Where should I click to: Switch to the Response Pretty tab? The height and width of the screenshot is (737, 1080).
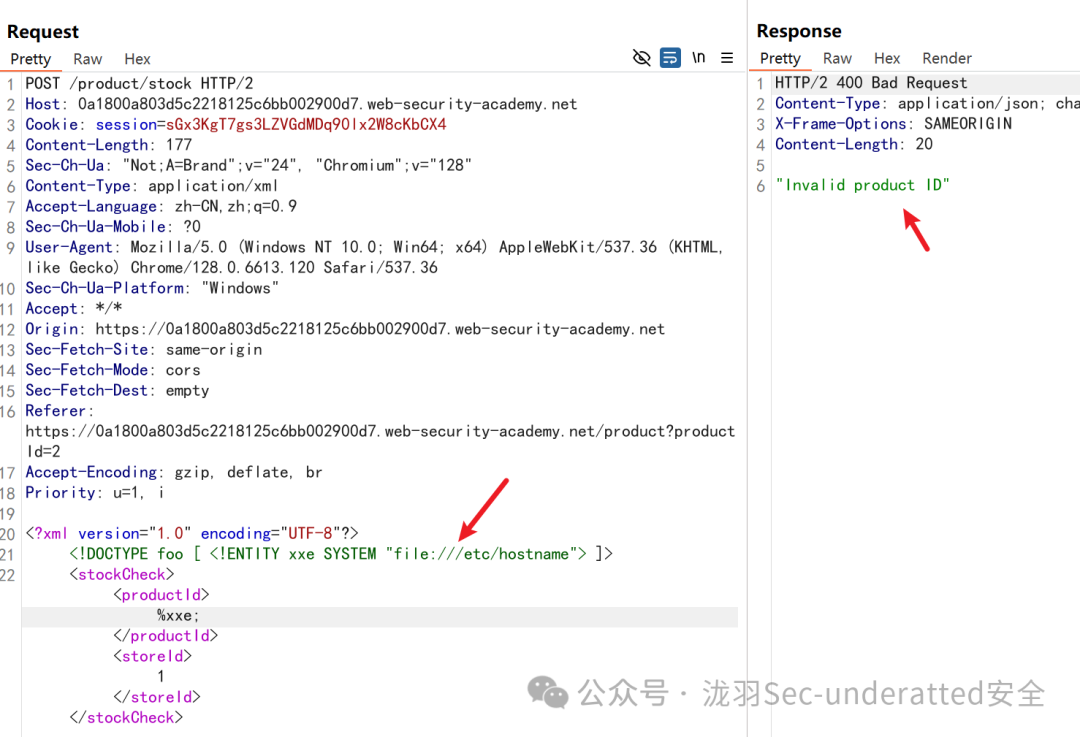(780, 59)
